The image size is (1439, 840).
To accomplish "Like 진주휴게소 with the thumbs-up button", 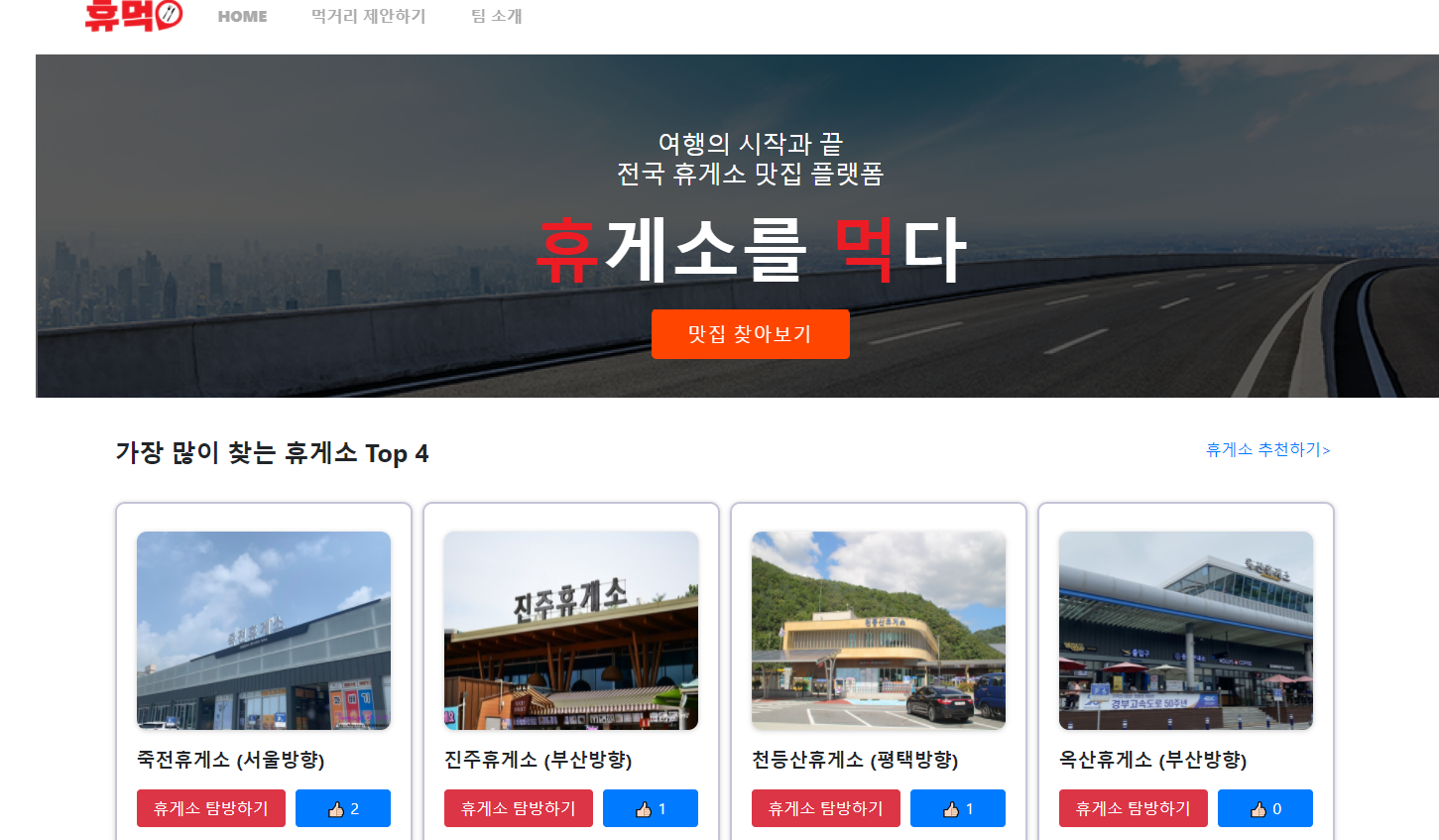I will point(651,808).
